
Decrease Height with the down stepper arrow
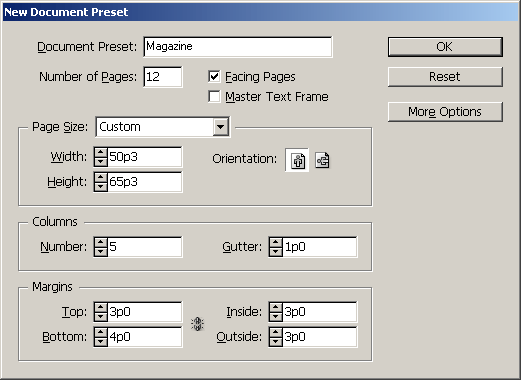pyautogui.click(x=101, y=186)
